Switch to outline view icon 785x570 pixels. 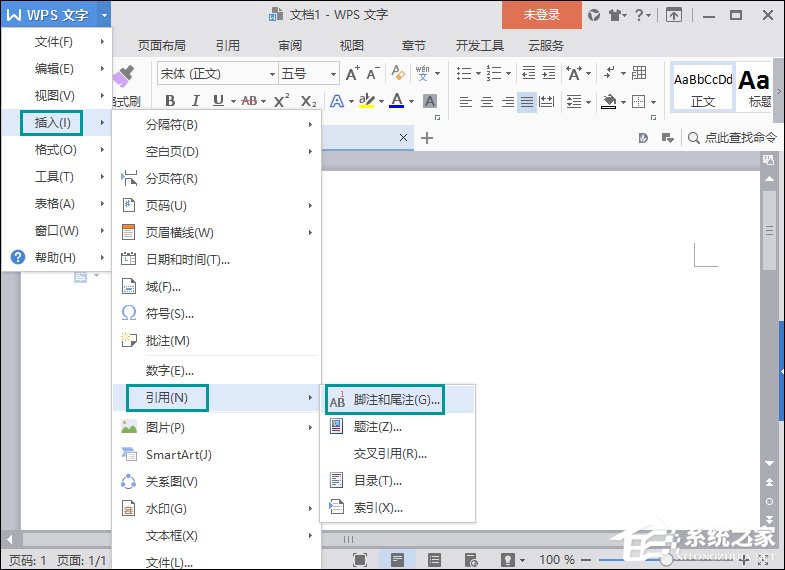point(435,559)
